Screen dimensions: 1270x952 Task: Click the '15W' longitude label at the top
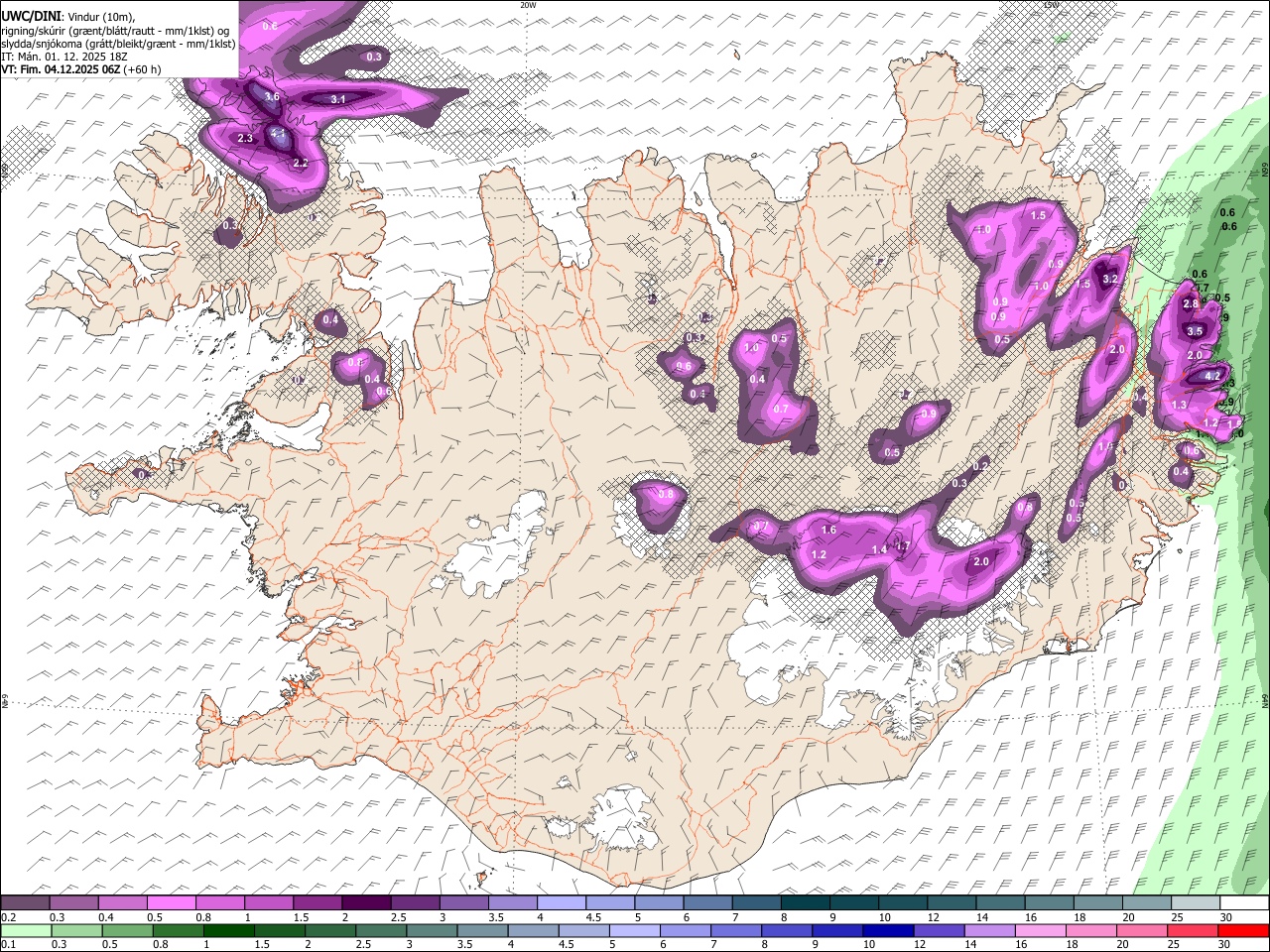[1052, 5]
